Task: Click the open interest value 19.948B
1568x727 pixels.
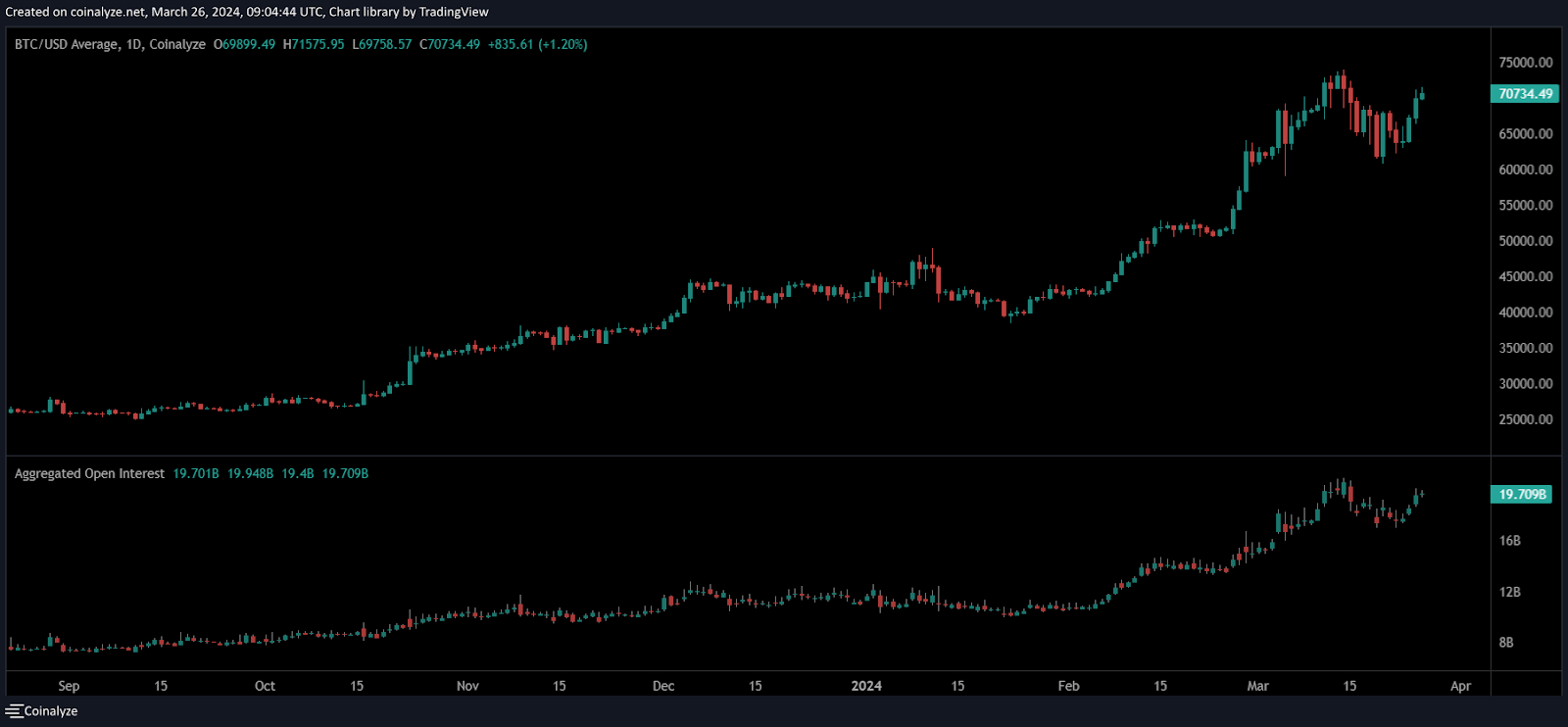Action: tap(250, 473)
